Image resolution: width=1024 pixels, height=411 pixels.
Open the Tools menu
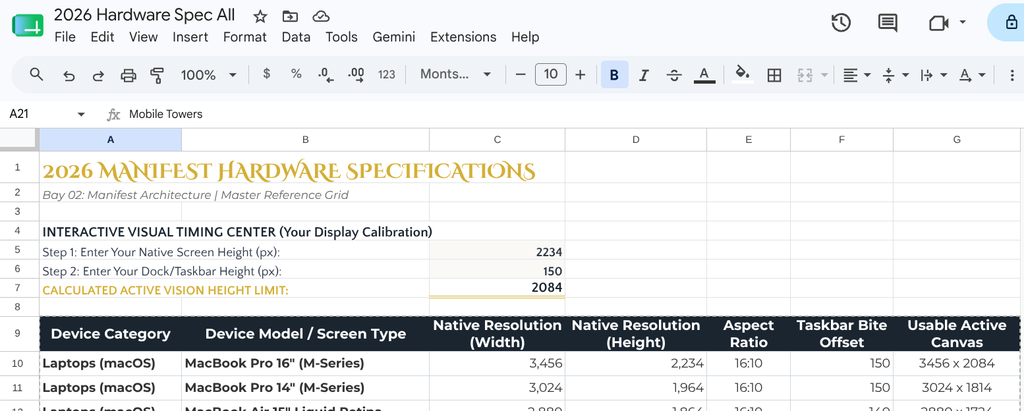click(x=342, y=37)
